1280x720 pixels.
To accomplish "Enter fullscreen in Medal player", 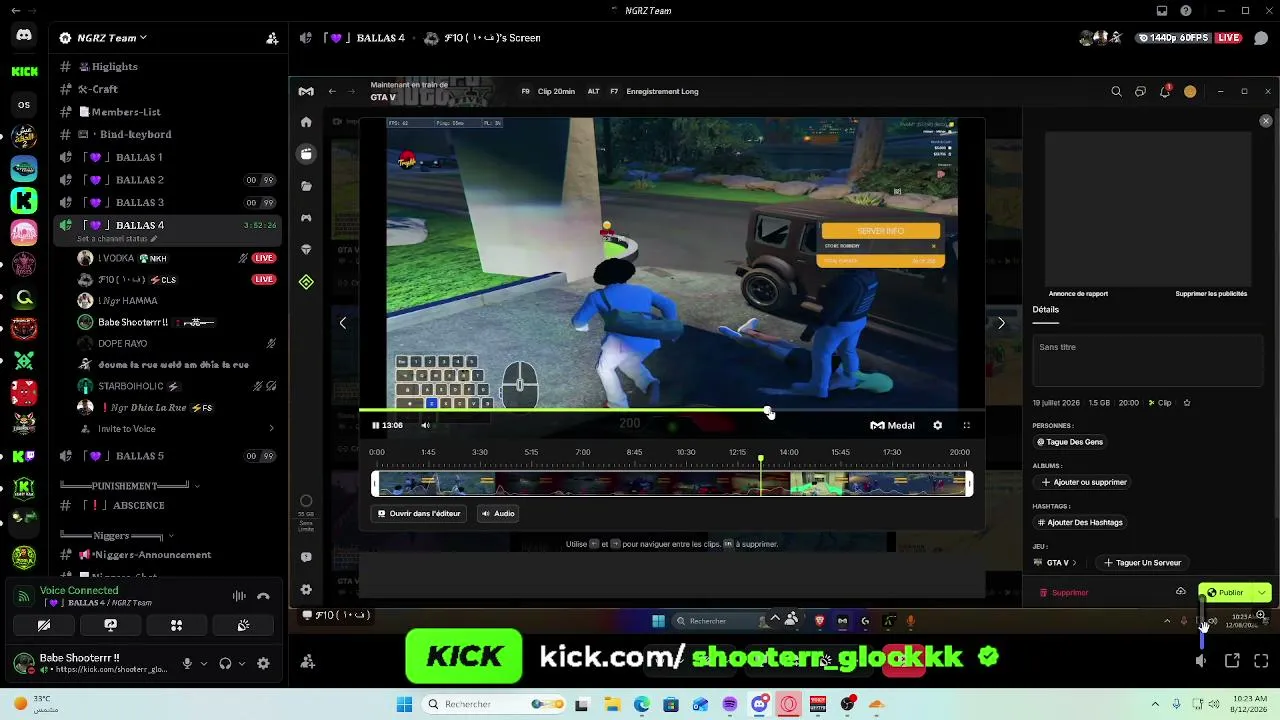I will 966,426.
